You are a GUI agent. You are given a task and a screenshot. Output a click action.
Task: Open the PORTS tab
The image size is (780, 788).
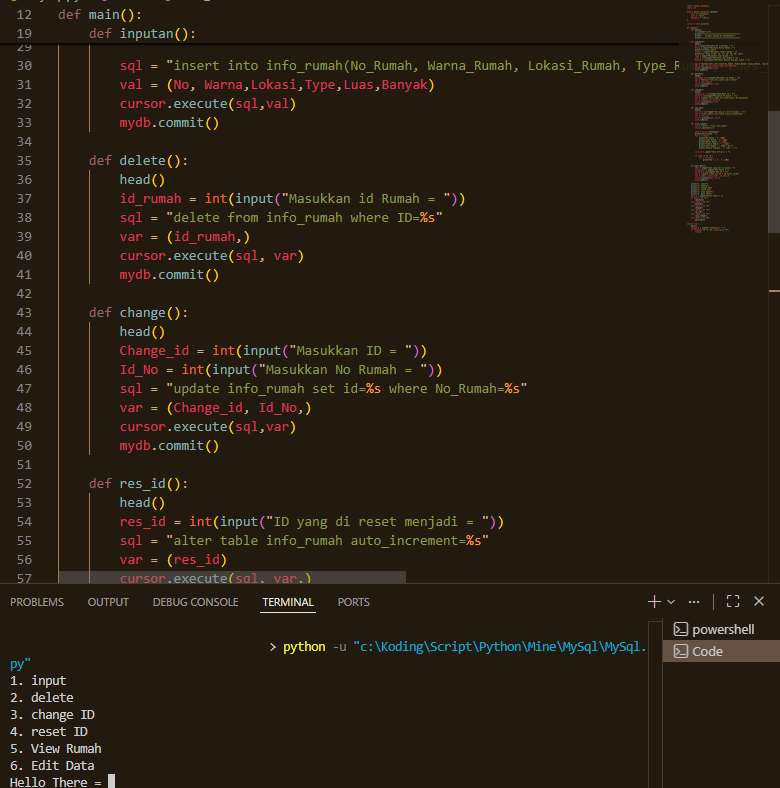pos(353,602)
